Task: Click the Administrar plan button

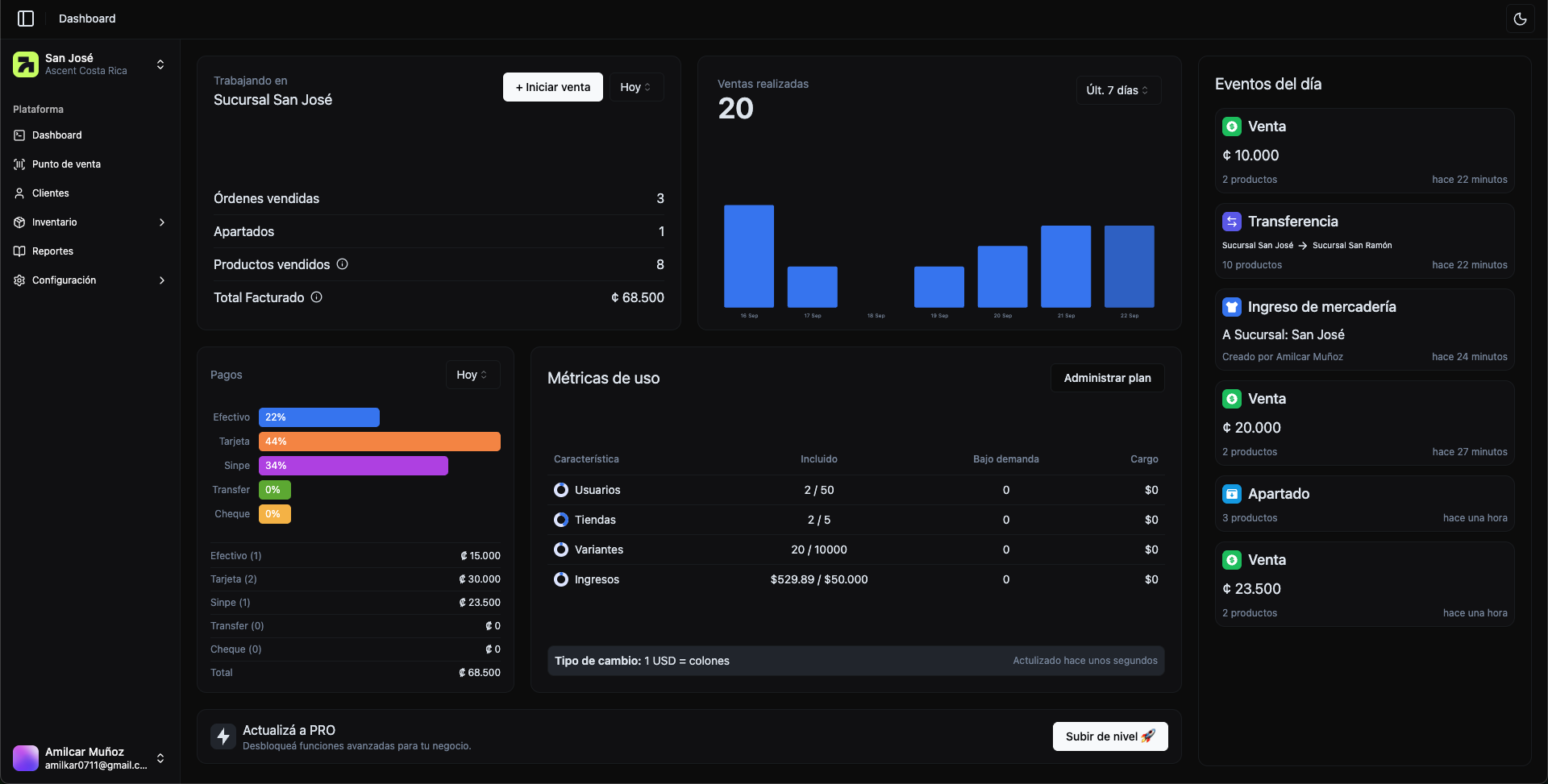Action: point(1107,378)
